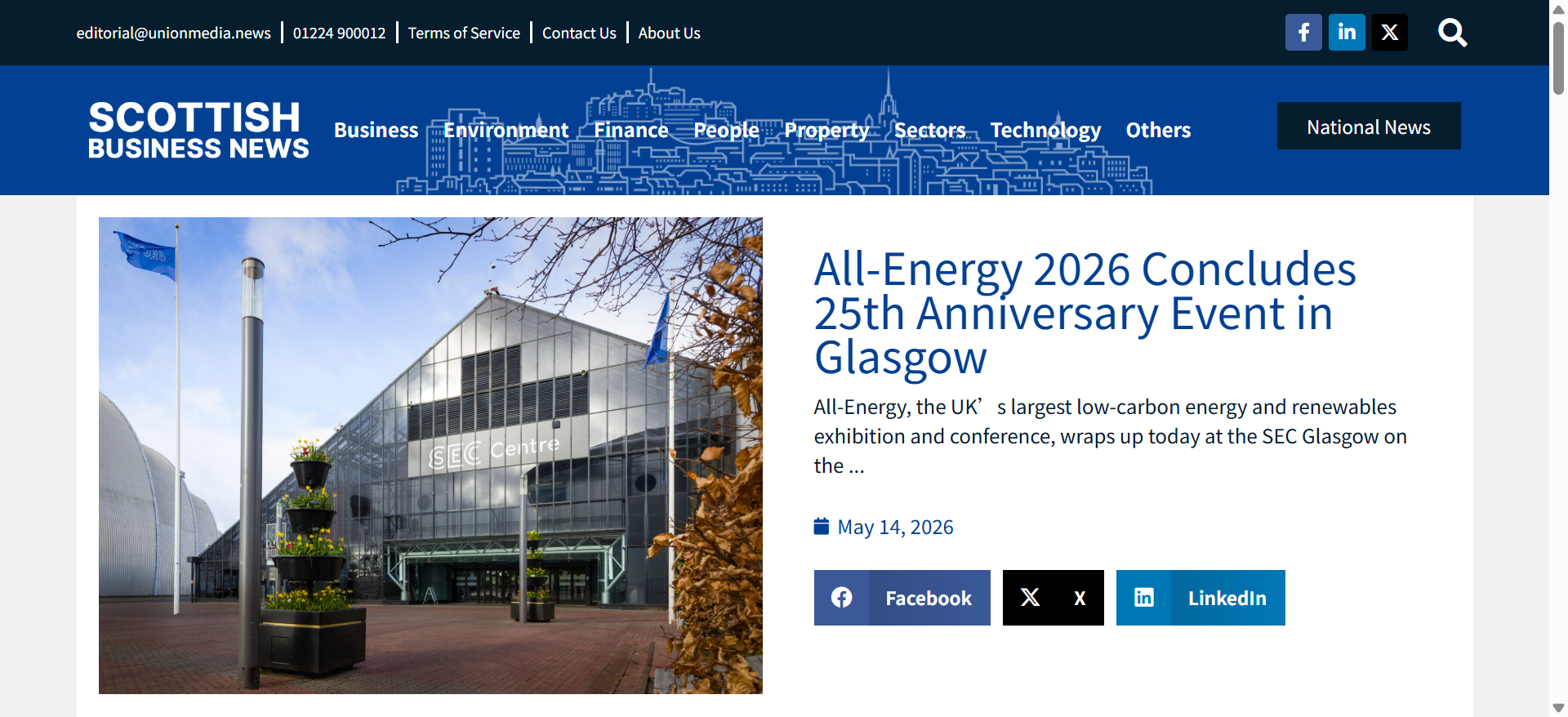
Task: Share the All-Energy article on X
Action: click(x=1053, y=598)
